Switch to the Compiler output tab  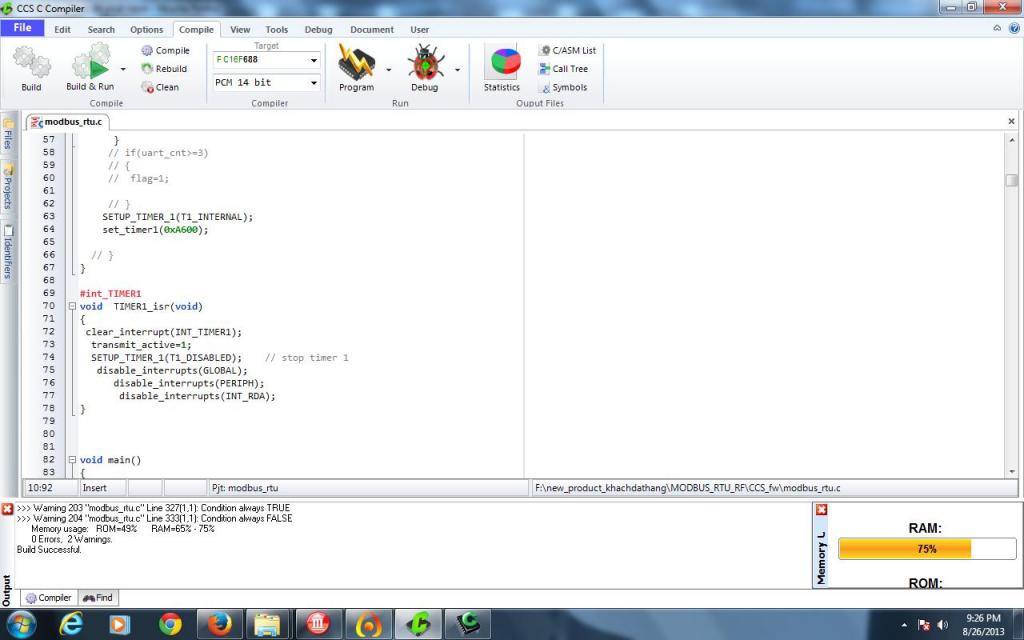(x=49, y=598)
